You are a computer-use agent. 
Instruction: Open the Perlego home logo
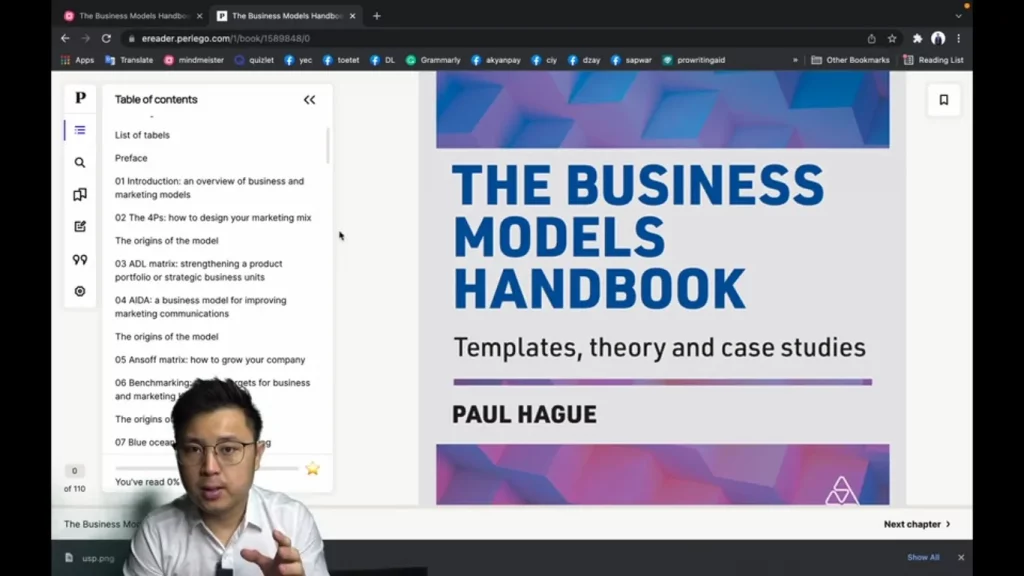pos(80,98)
